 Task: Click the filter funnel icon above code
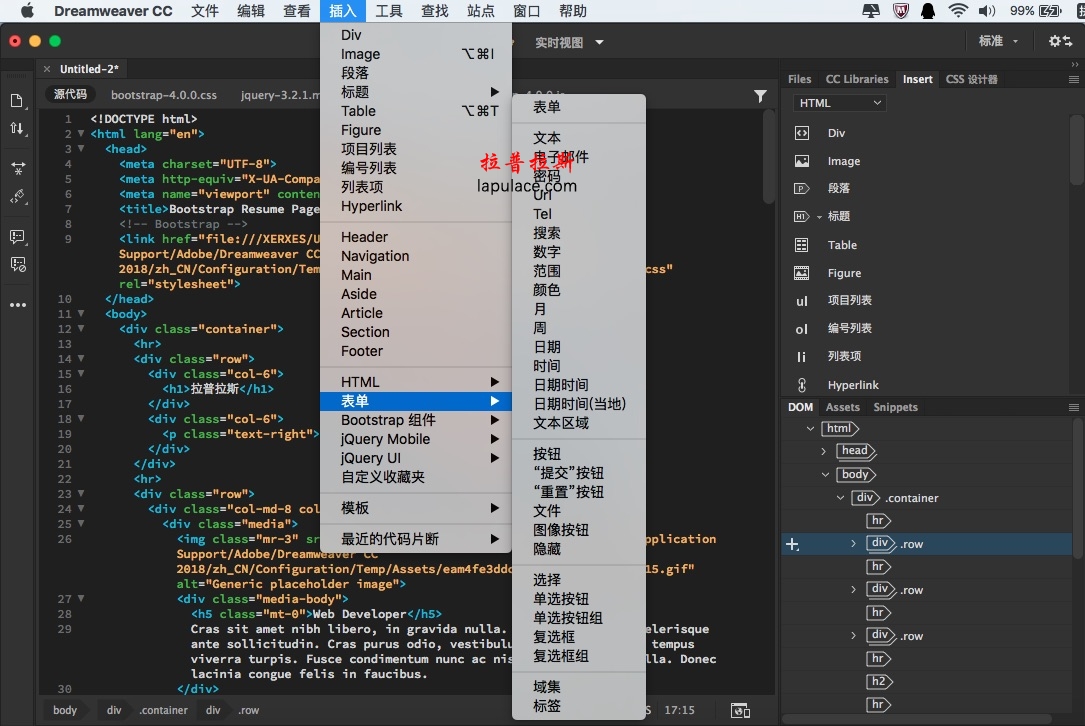click(x=760, y=96)
